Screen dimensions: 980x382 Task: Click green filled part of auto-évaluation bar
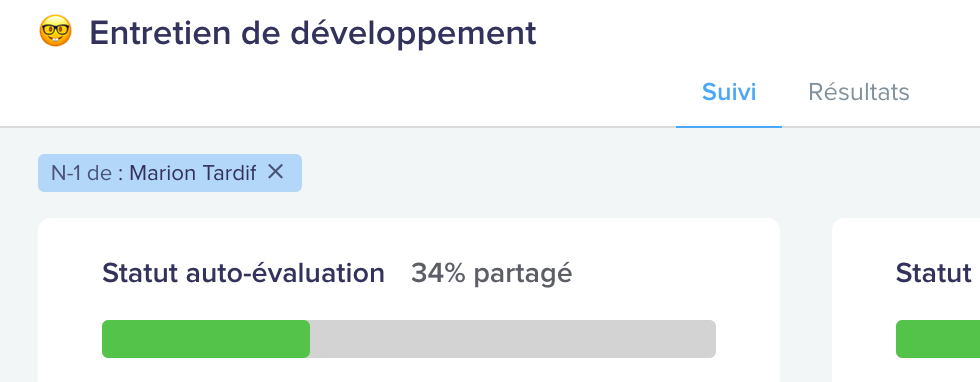tap(206, 339)
